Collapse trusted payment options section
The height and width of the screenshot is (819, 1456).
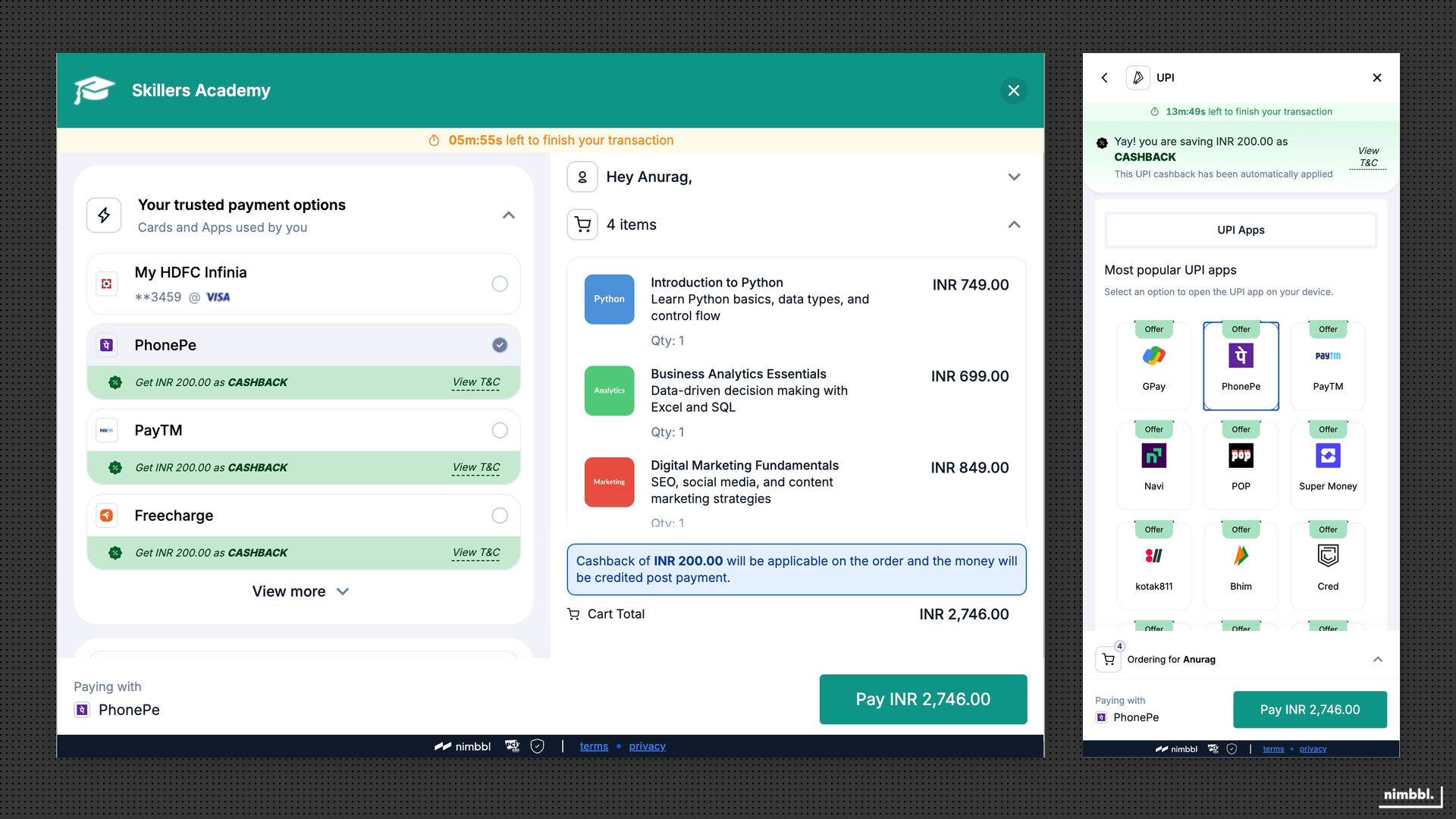pos(509,215)
